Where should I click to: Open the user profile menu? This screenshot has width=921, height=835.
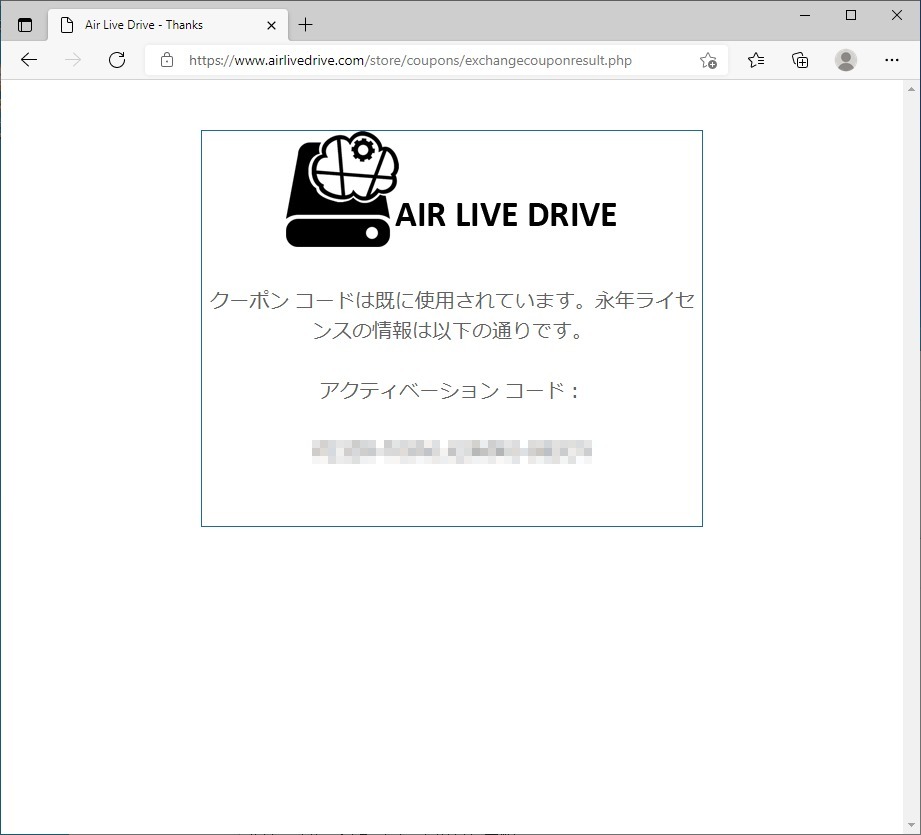pos(845,60)
